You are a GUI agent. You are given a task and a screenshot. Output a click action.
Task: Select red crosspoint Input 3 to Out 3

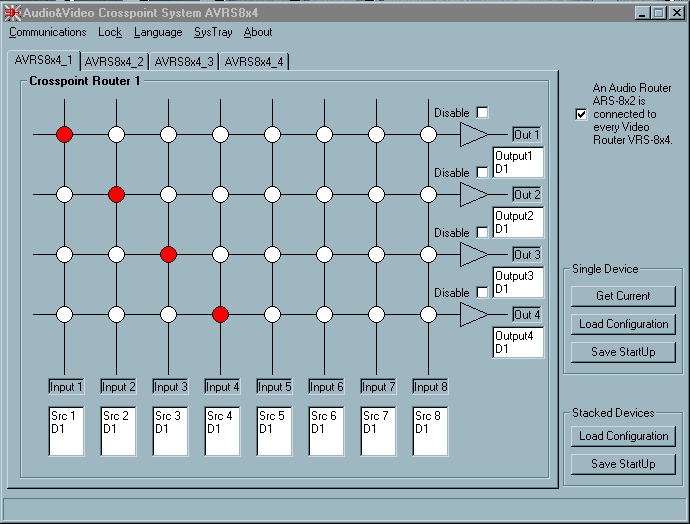(168, 254)
